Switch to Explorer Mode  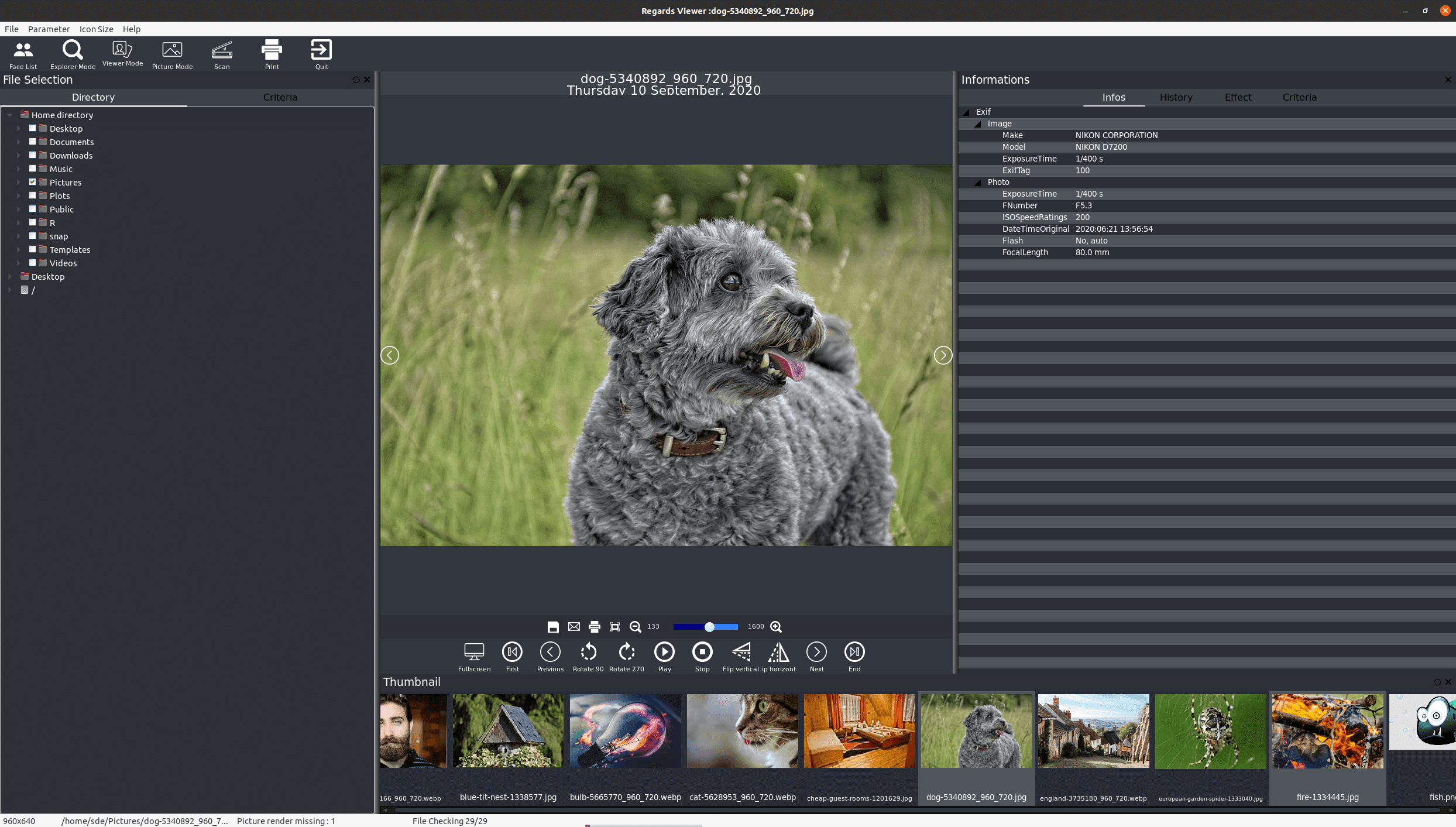click(73, 54)
